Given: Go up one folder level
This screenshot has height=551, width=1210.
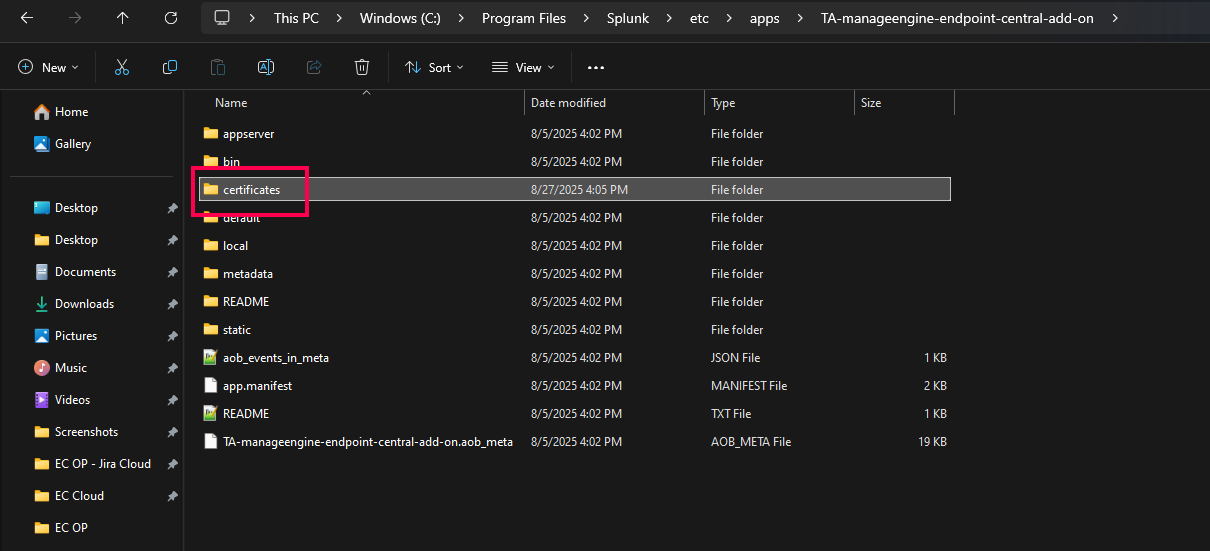Looking at the screenshot, I should (122, 18).
